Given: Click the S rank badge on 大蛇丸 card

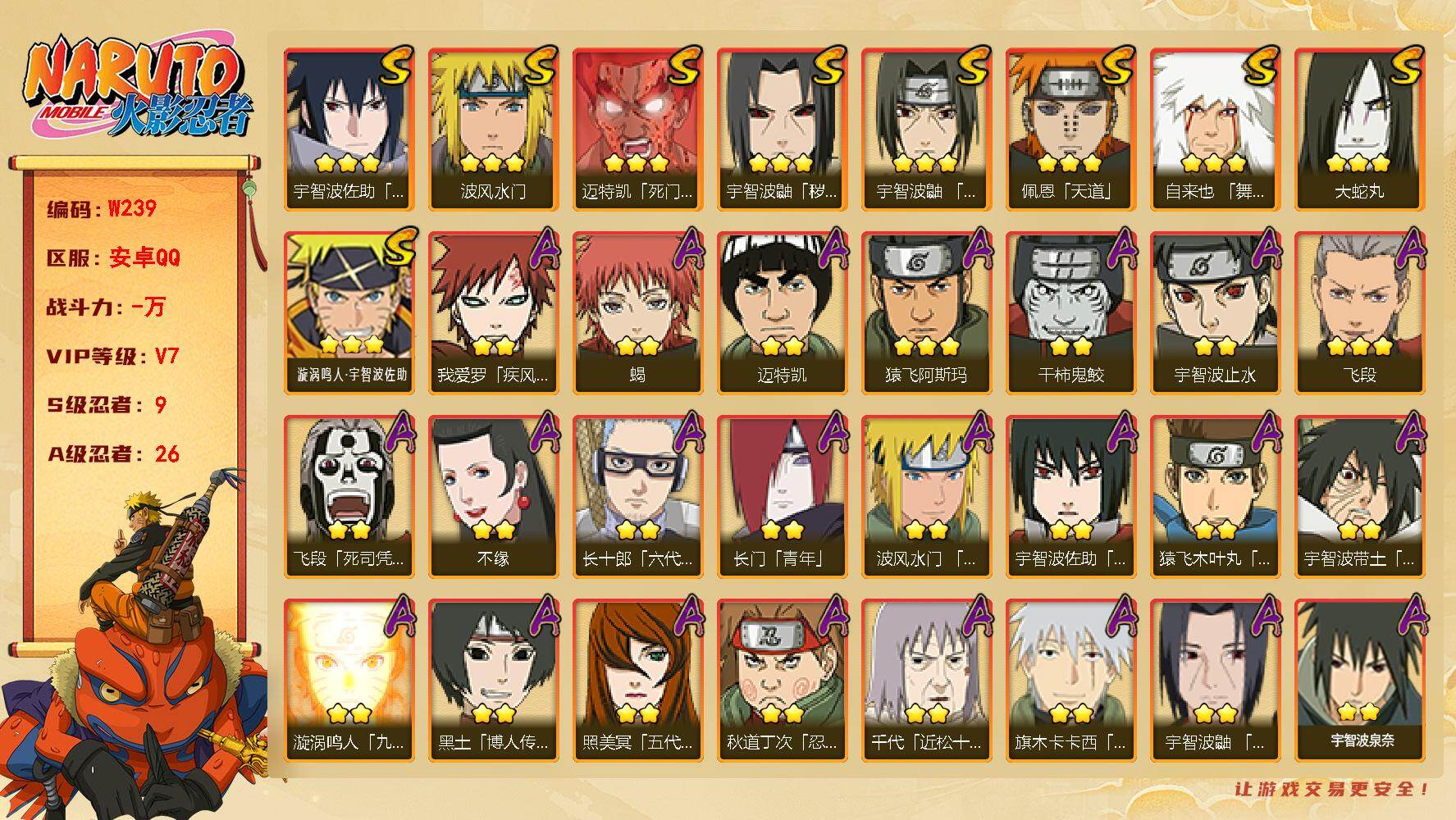Looking at the screenshot, I should coord(1404,66).
